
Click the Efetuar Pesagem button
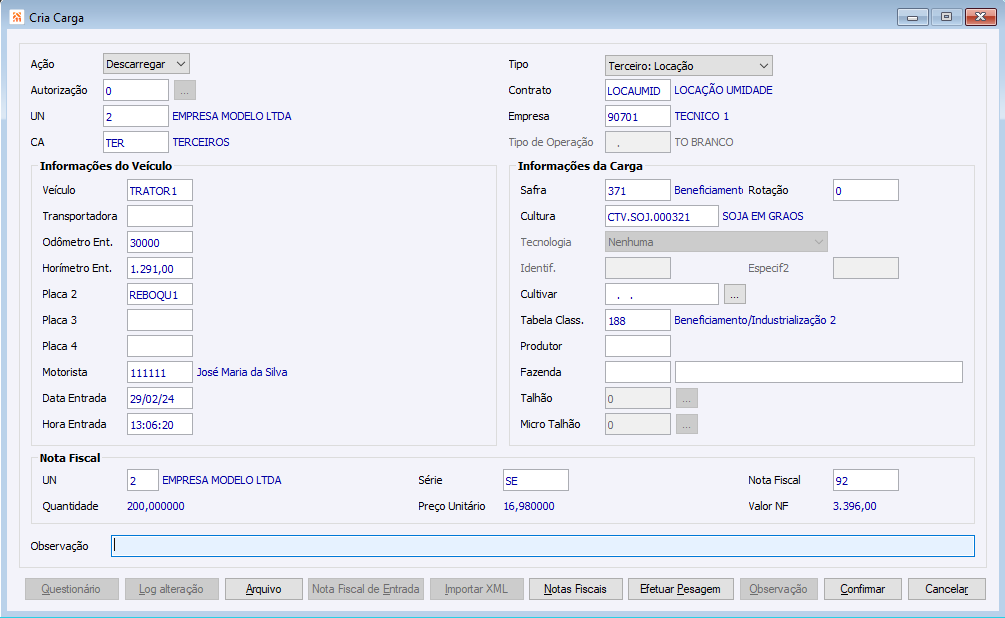tap(680, 589)
